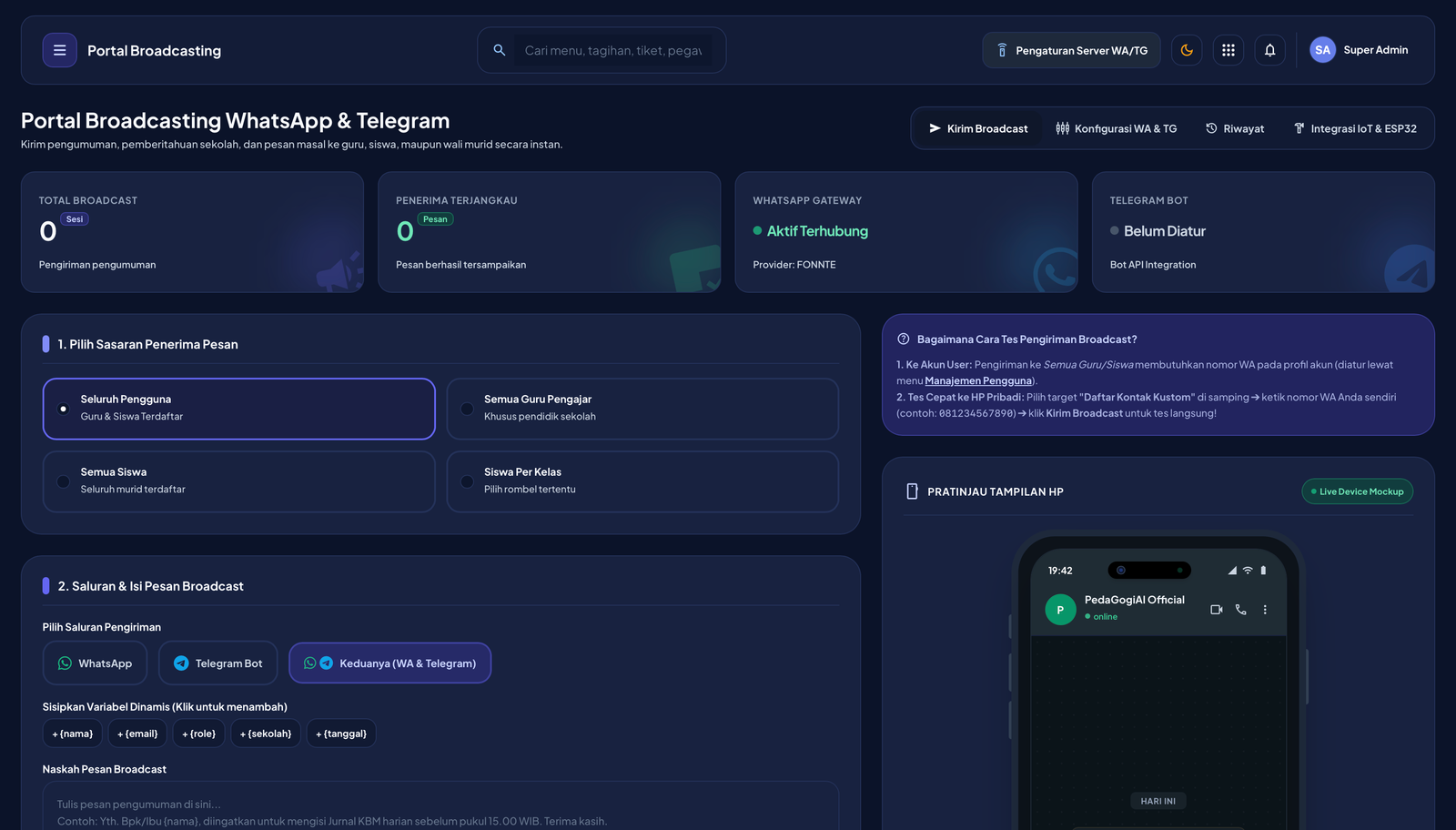Open the Telegram Bot status card

1263,232
